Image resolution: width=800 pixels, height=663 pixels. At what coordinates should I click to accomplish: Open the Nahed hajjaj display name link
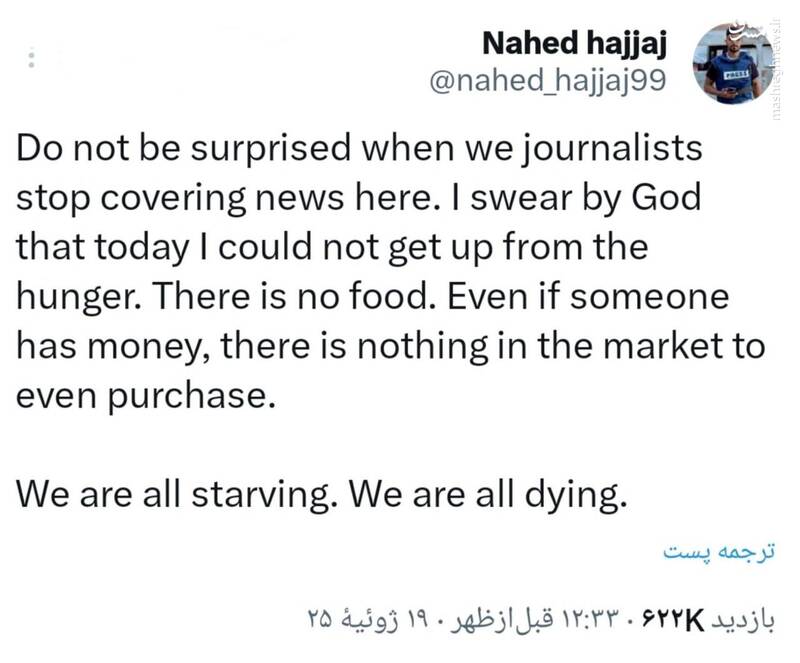[575, 42]
